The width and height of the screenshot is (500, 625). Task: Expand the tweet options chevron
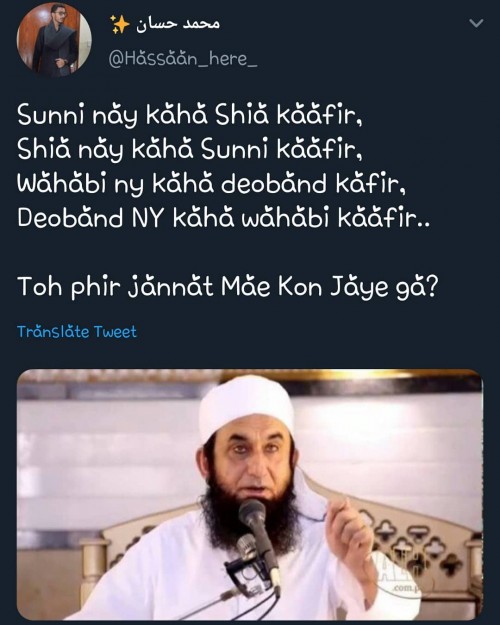click(x=476, y=24)
